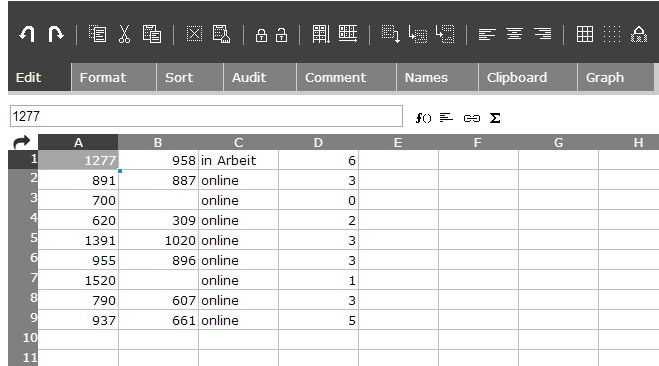Copy selection with the copy icon
The height and width of the screenshot is (366, 659).
tap(98, 34)
